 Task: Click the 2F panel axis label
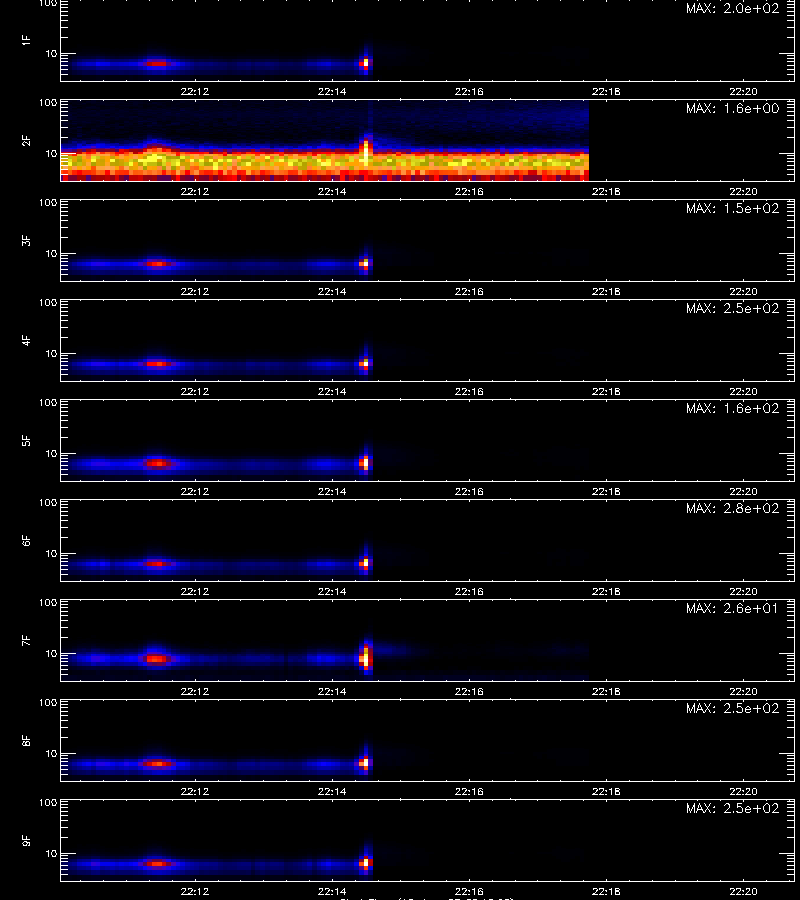pos(25,141)
